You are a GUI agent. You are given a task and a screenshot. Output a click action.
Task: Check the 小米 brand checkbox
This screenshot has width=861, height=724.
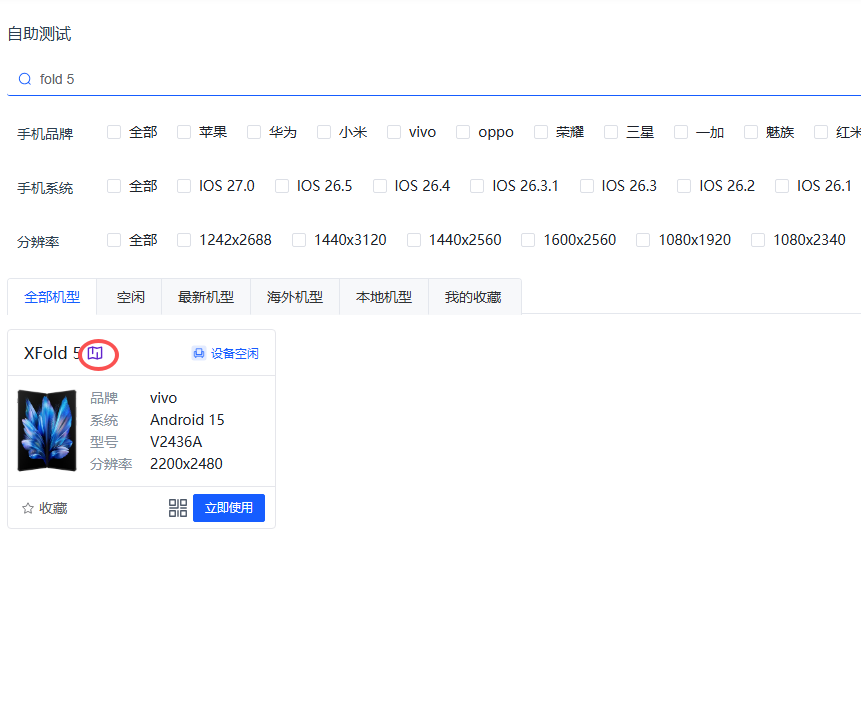324,132
